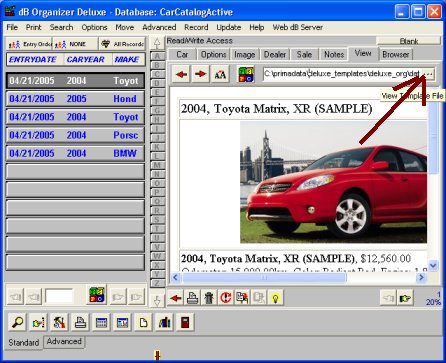
Task: Click letter M in alphabet index
Action: tap(157, 165)
